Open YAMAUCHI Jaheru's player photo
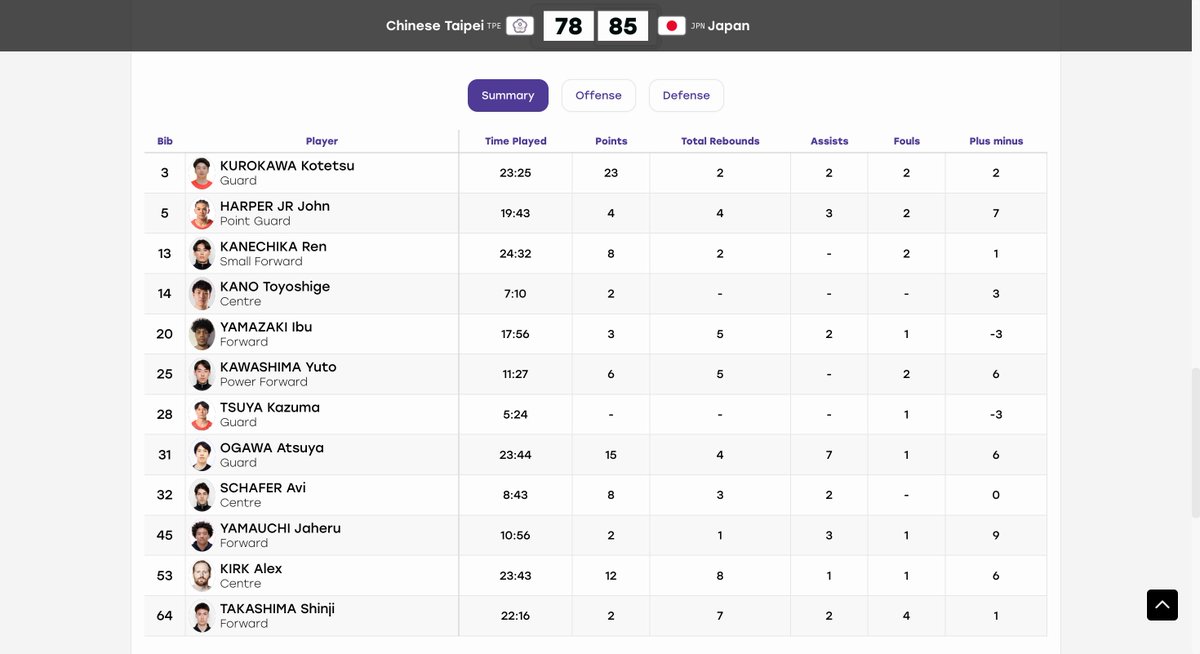The width and height of the screenshot is (1200, 654). (202, 535)
